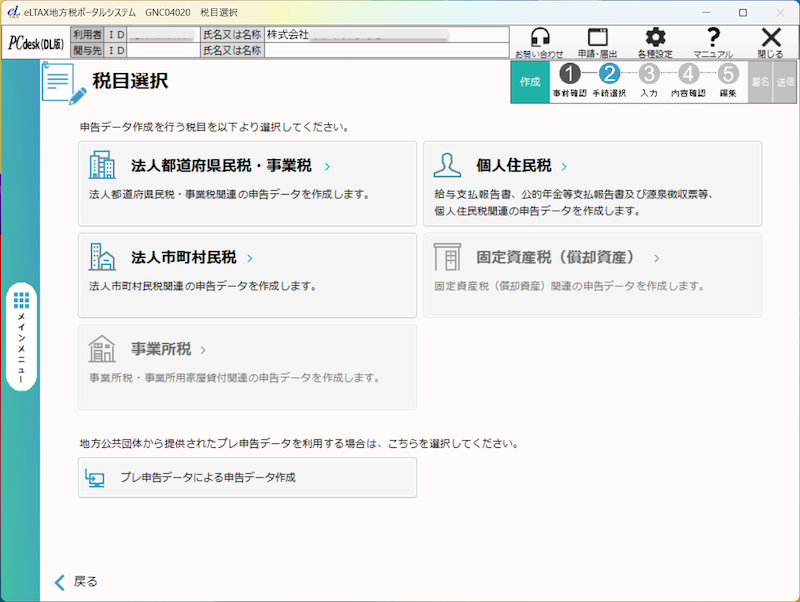Click text 地方公共団体から提供されたプレ申告データを利用する場合は
Image resolution: width=800 pixels, height=602 pixels.
[228, 444]
